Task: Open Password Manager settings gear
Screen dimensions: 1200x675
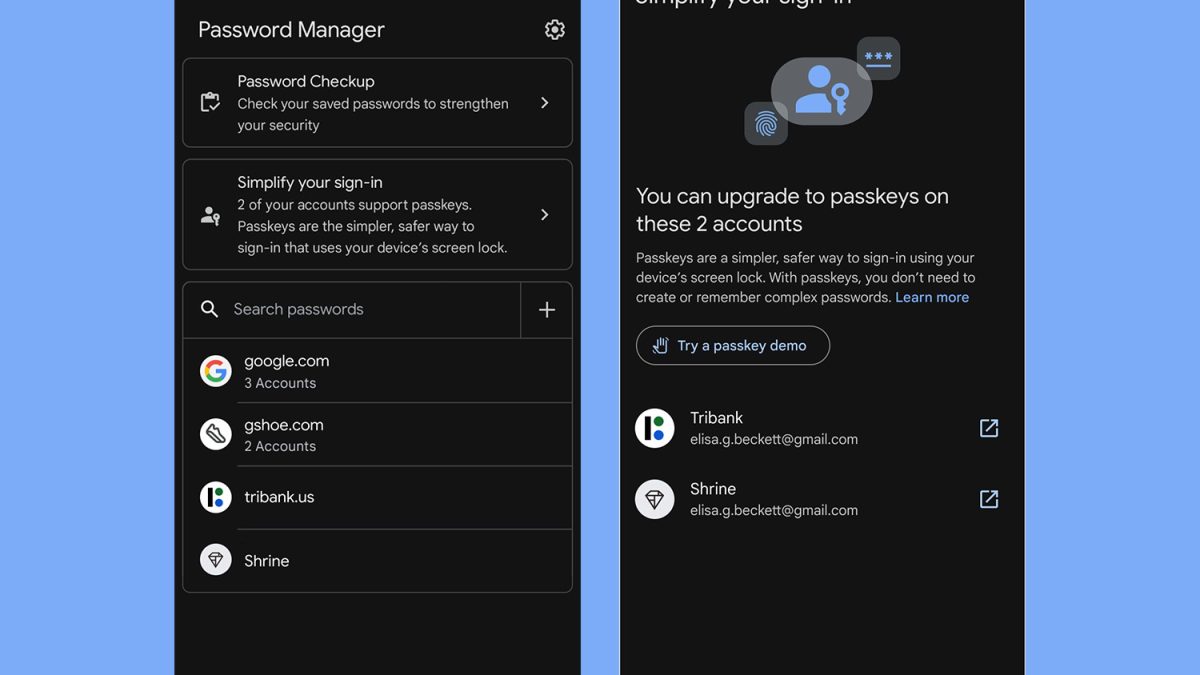Action: tap(554, 30)
